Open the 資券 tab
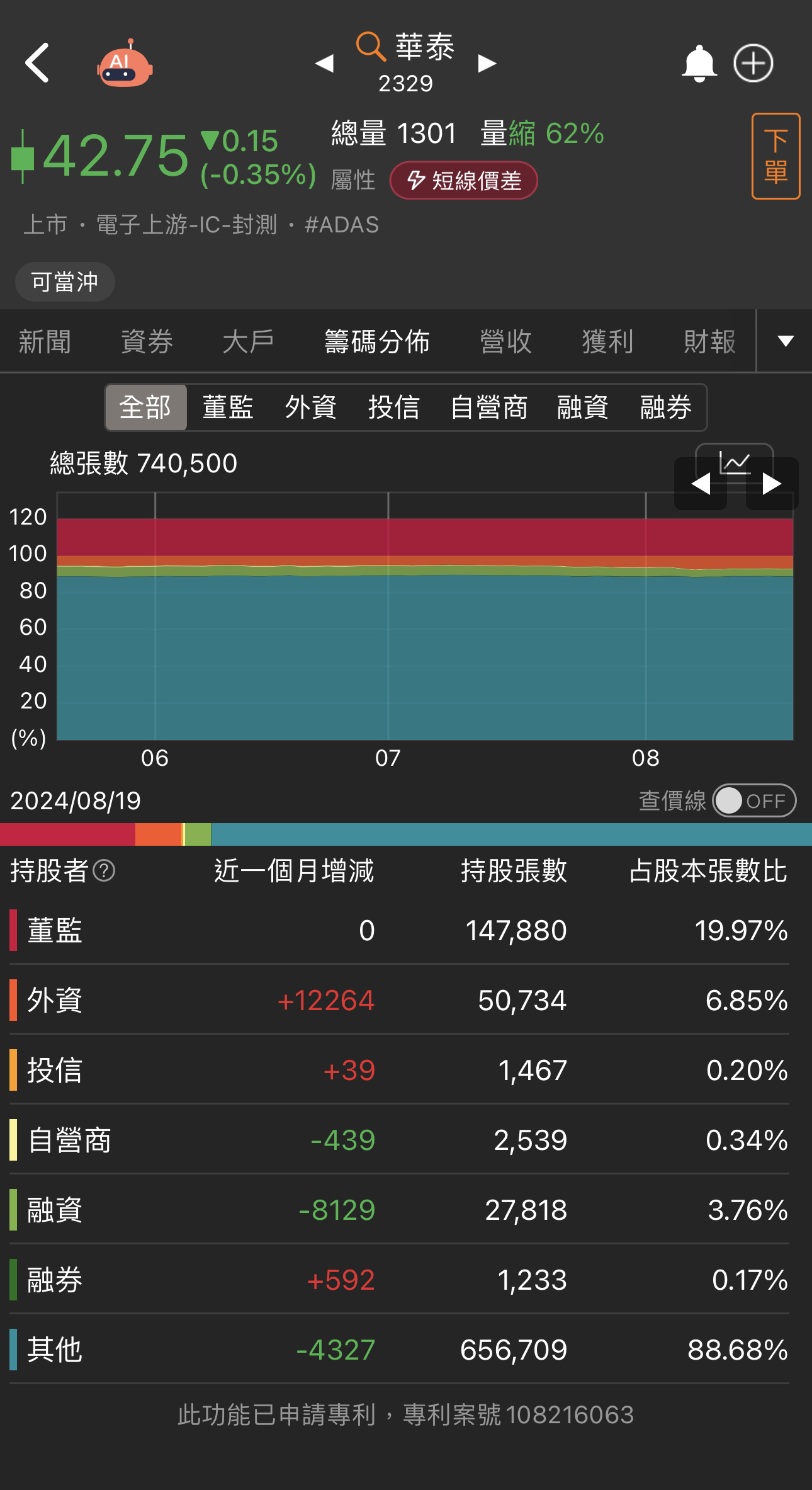The height and width of the screenshot is (1490, 812). point(147,341)
